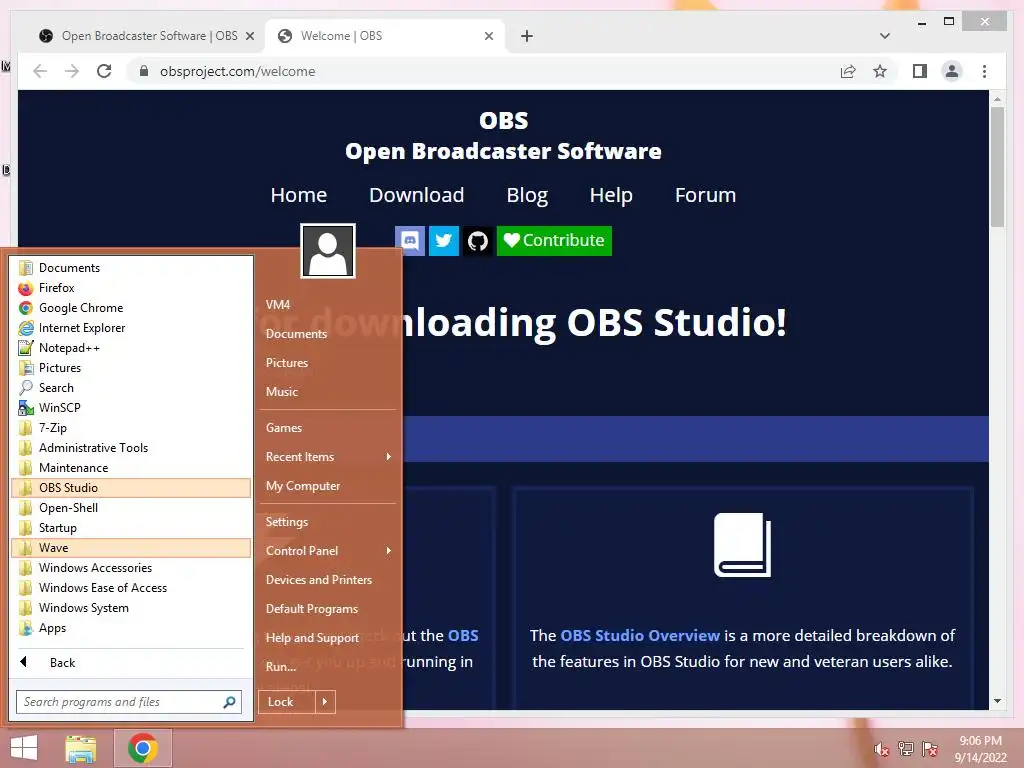Follow the OBS Studio Overview link
Viewport: 1024px width, 768px height.
(x=640, y=635)
